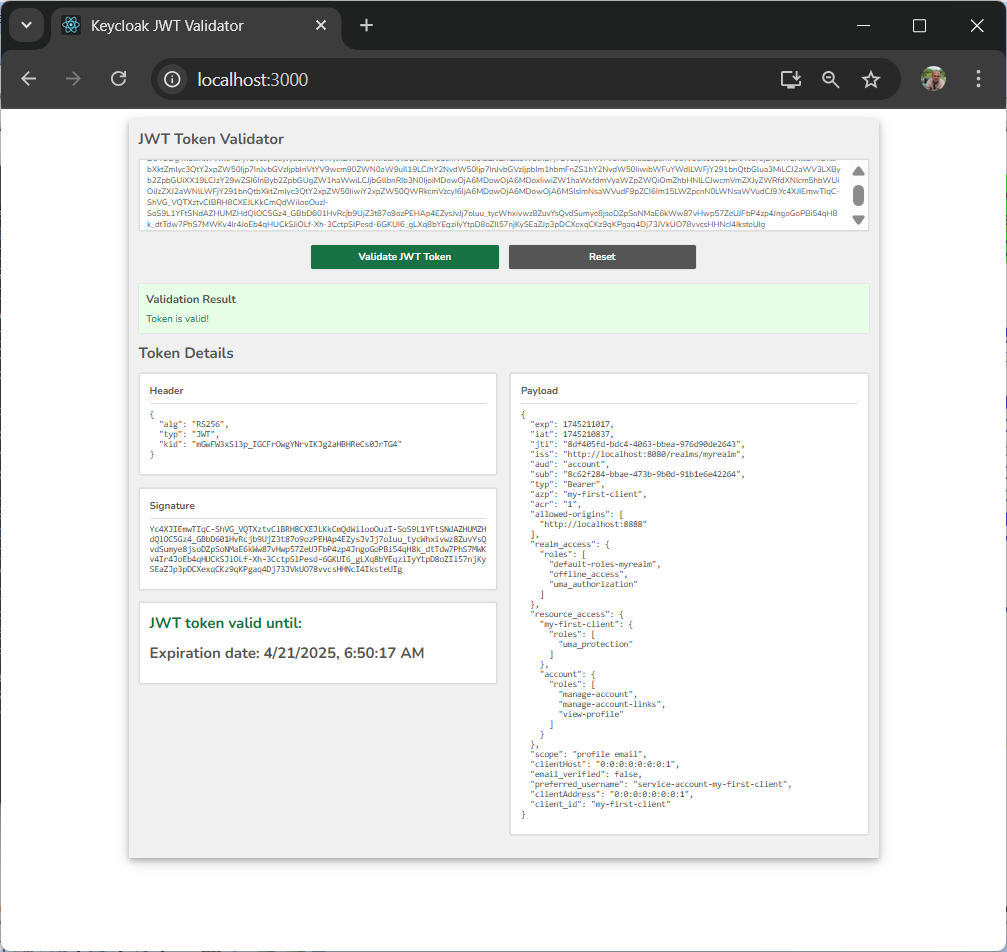This screenshot has width=1007, height=952.
Task: Go forward with the forward arrow
Action: [x=73, y=79]
